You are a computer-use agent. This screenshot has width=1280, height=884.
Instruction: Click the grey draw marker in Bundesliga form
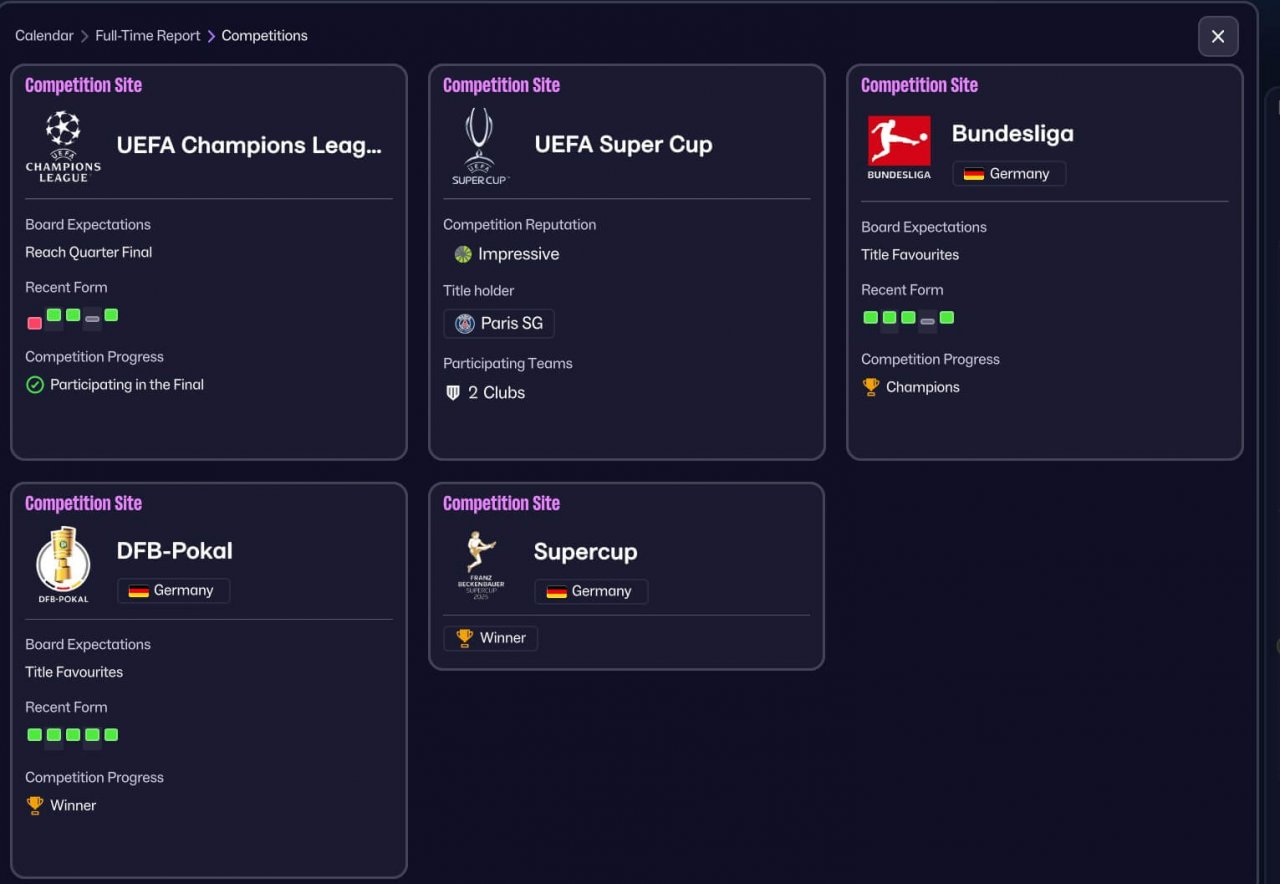[928, 321]
